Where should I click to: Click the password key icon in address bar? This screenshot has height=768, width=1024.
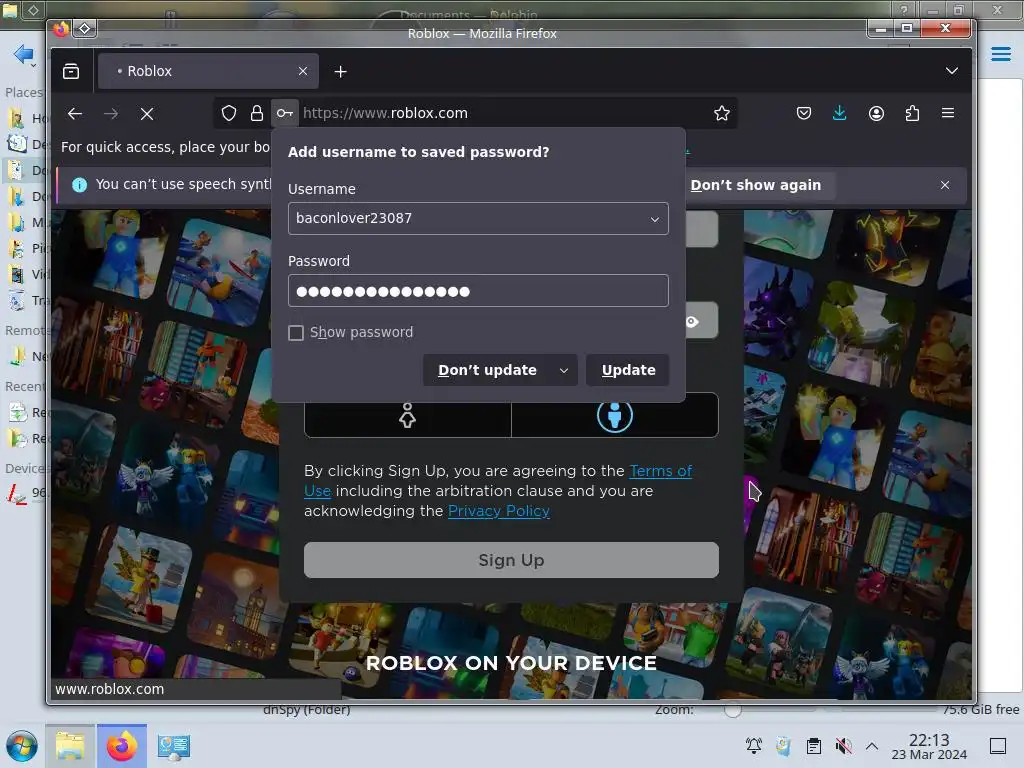coord(284,113)
